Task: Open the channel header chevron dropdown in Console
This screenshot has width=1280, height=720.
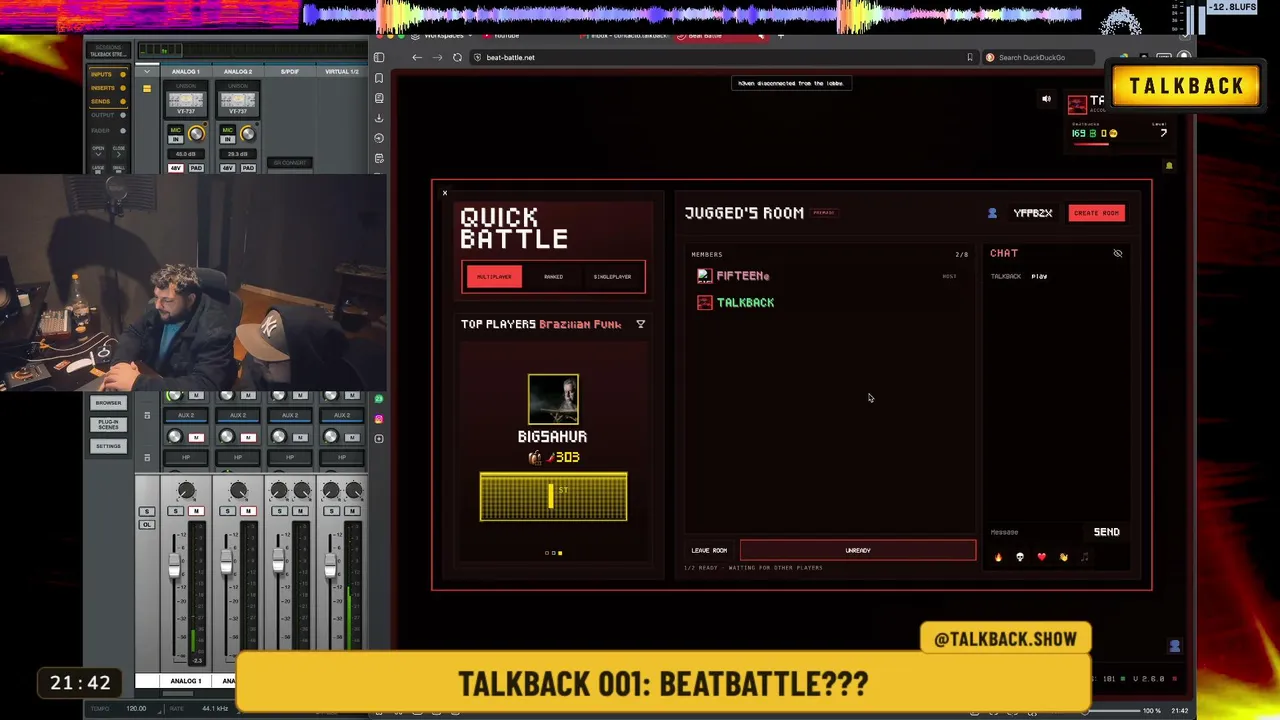Action: point(147,72)
